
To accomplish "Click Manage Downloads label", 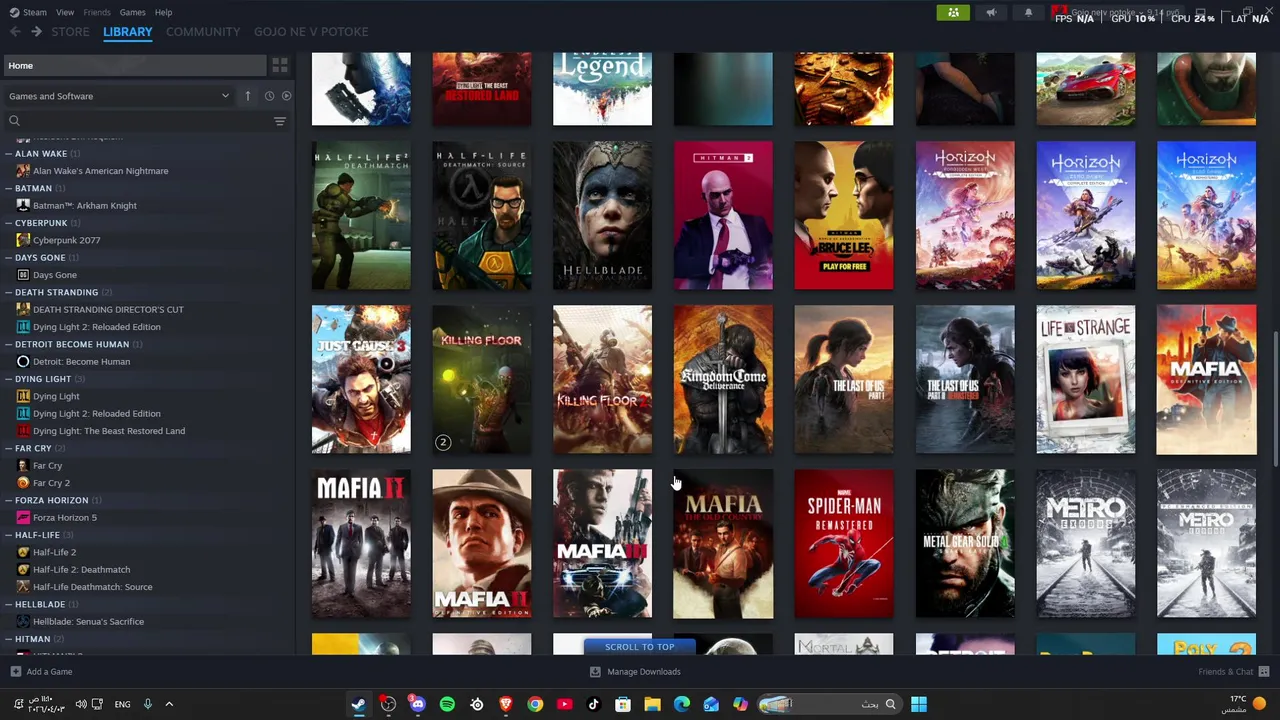I will tap(644, 672).
